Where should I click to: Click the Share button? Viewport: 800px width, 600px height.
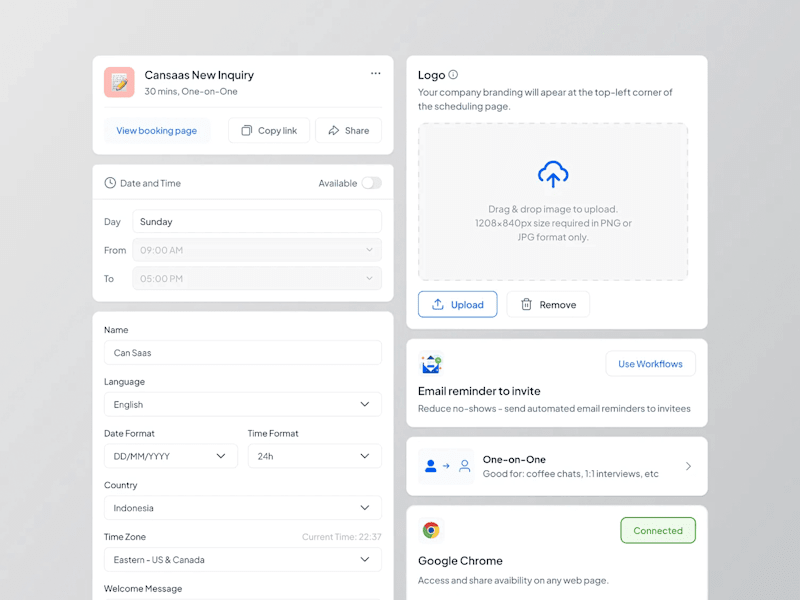tap(348, 131)
